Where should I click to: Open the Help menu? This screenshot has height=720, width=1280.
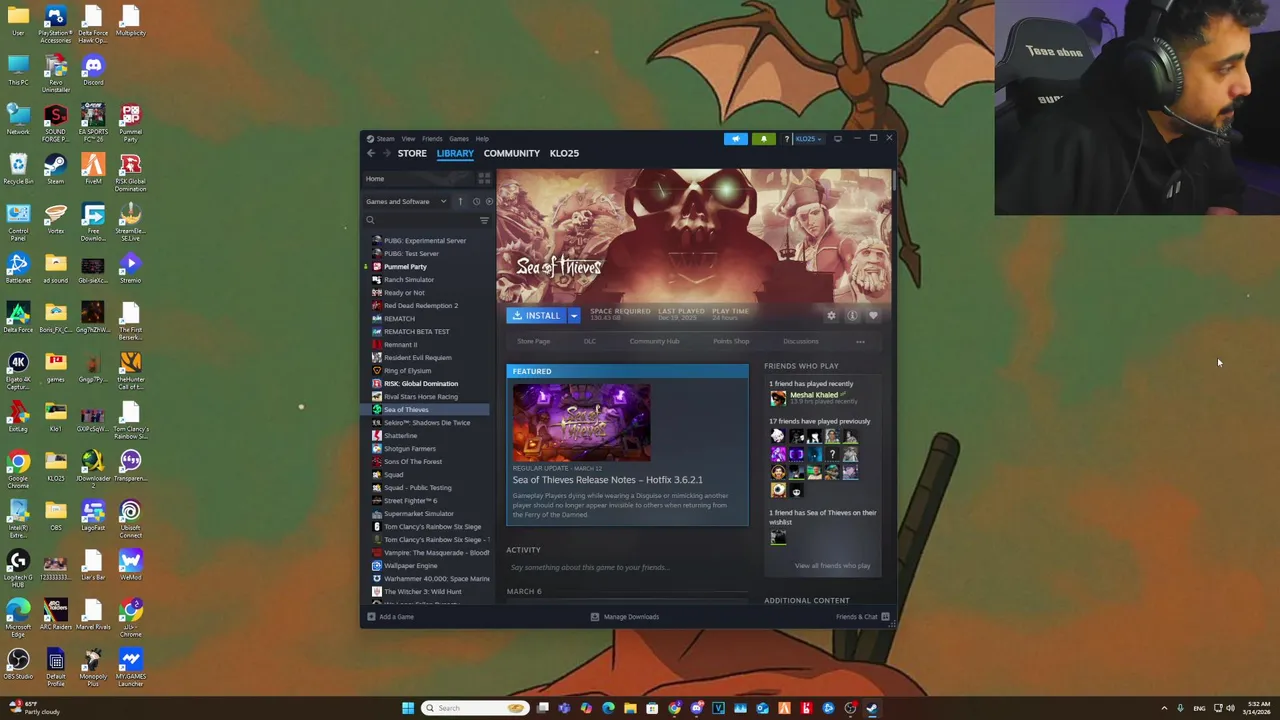tap(482, 139)
